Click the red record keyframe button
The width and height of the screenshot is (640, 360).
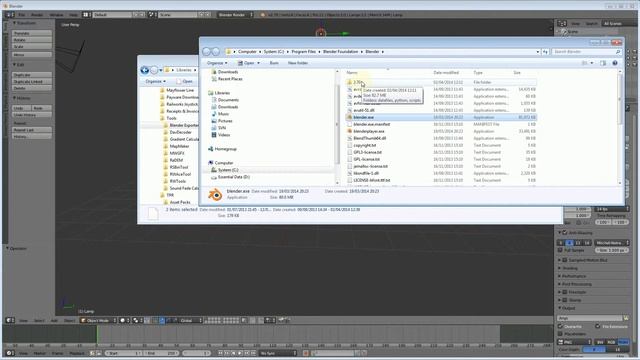click(x=306, y=353)
